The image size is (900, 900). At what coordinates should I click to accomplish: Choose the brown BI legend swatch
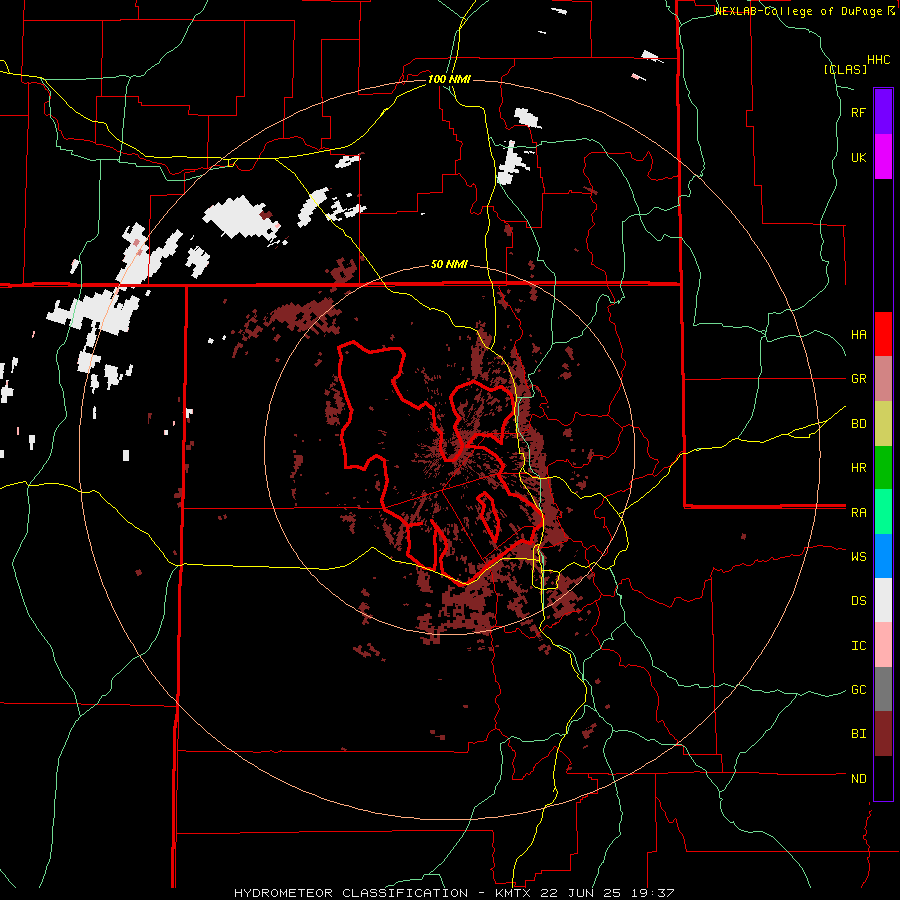pyautogui.click(x=883, y=734)
